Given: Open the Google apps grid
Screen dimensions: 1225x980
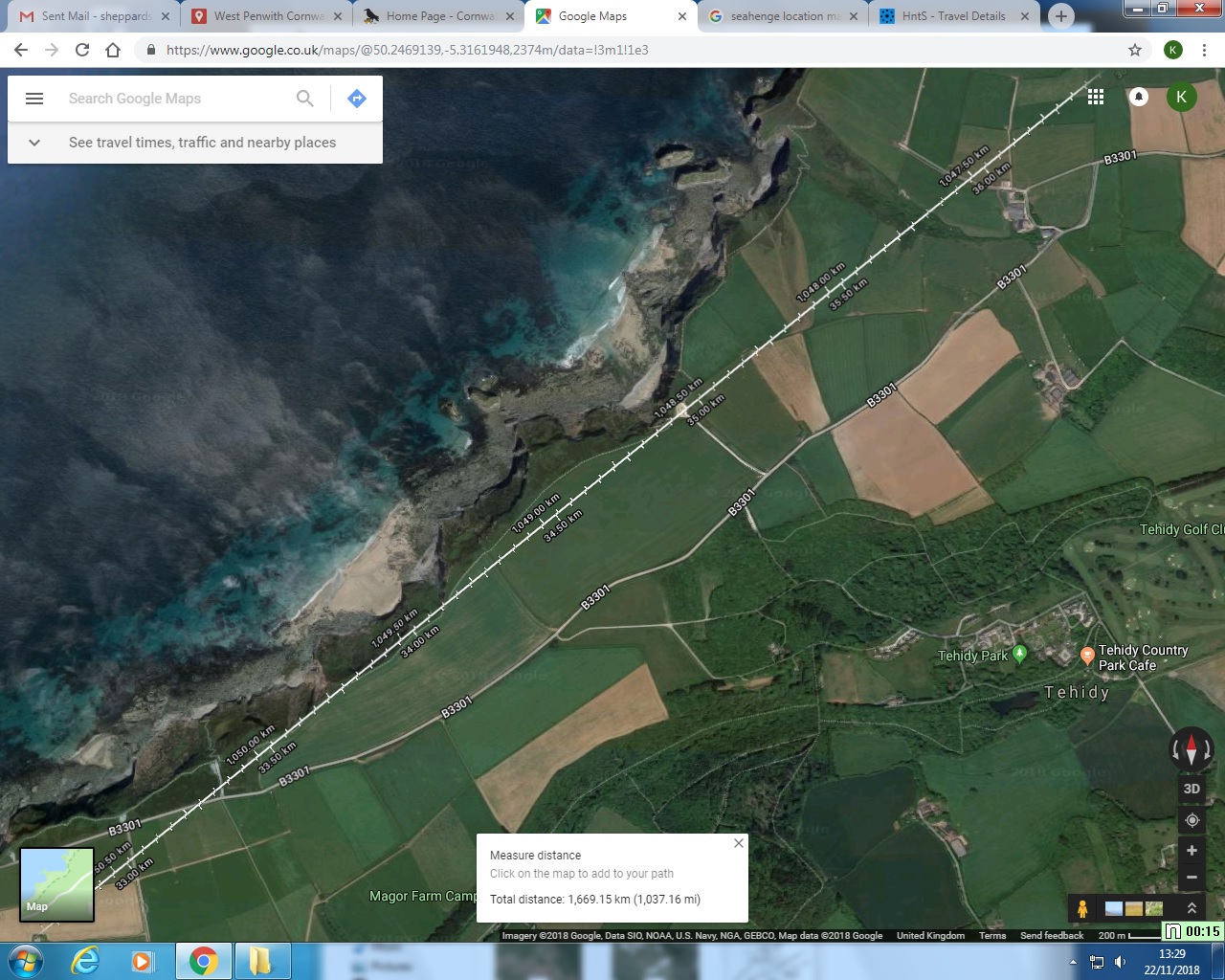Looking at the screenshot, I should 1096,97.
